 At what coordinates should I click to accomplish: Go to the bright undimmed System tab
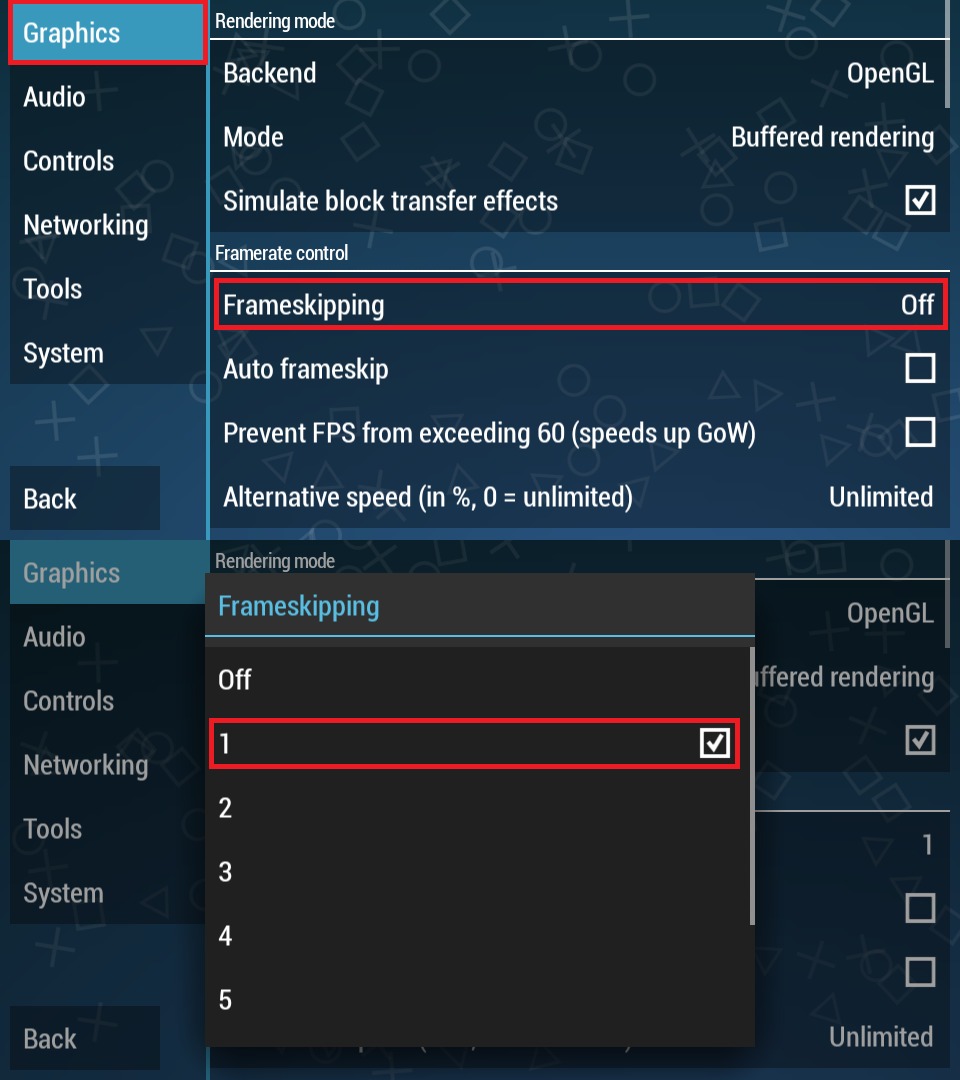coord(64,353)
